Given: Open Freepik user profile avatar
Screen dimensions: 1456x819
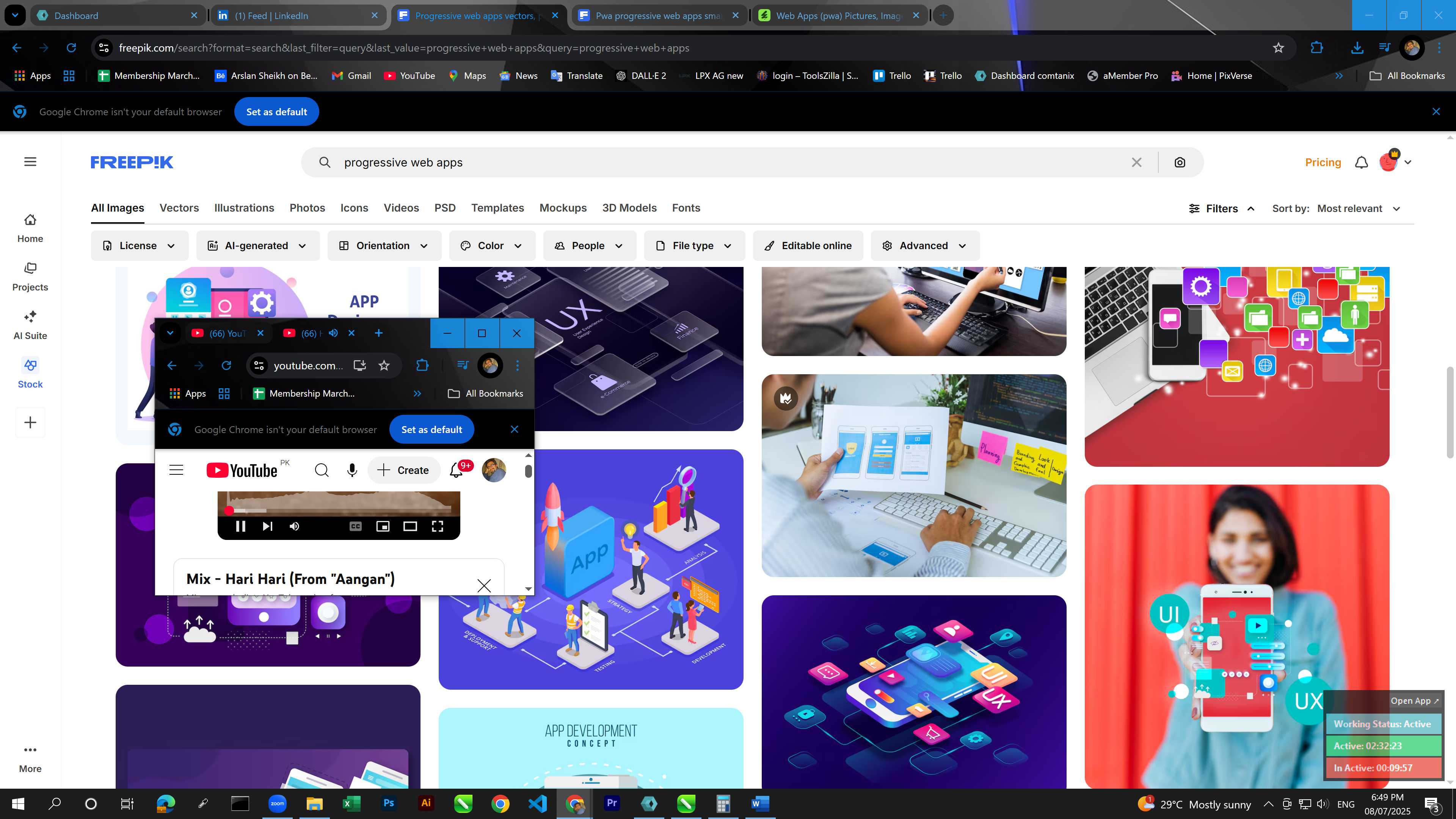Looking at the screenshot, I should pos(1388,162).
